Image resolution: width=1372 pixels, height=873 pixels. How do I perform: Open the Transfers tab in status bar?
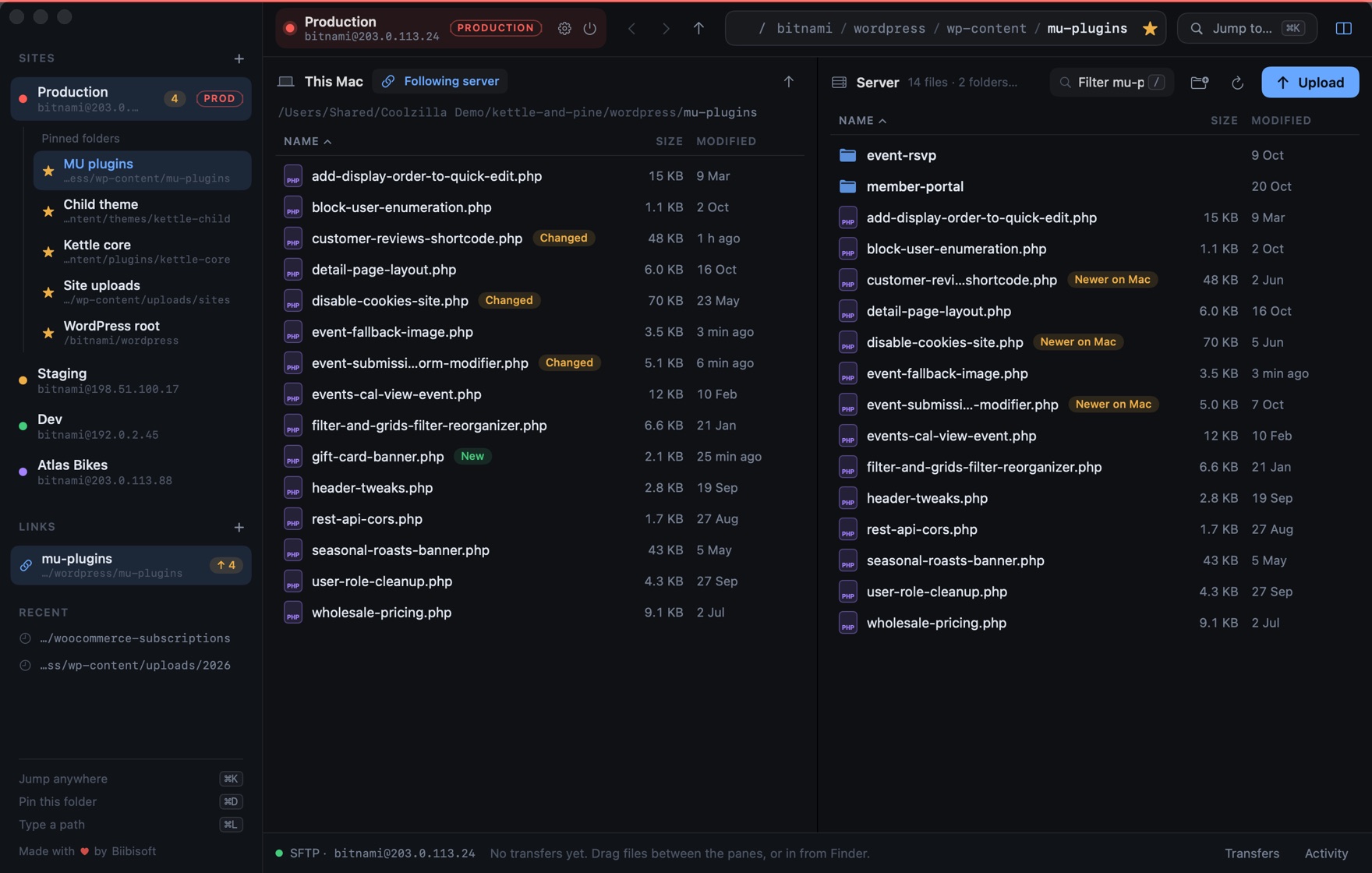coord(1251,854)
